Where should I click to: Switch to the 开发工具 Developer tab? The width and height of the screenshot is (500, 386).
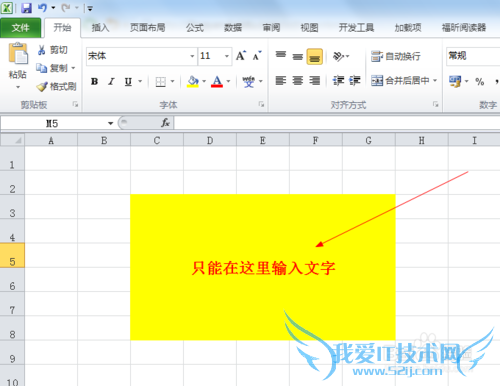coord(356,28)
